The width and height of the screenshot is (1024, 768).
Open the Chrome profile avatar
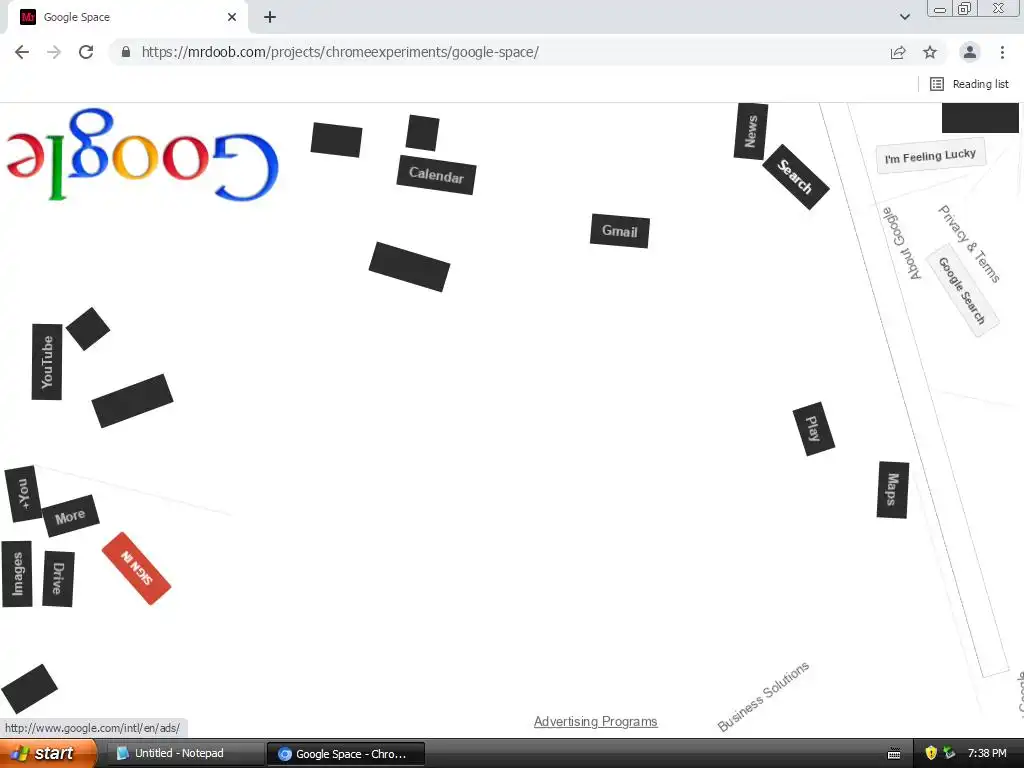(x=970, y=52)
